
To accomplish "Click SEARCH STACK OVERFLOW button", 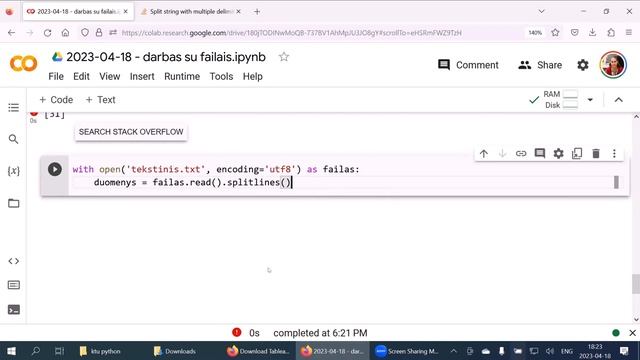I will pyautogui.click(x=131, y=132).
